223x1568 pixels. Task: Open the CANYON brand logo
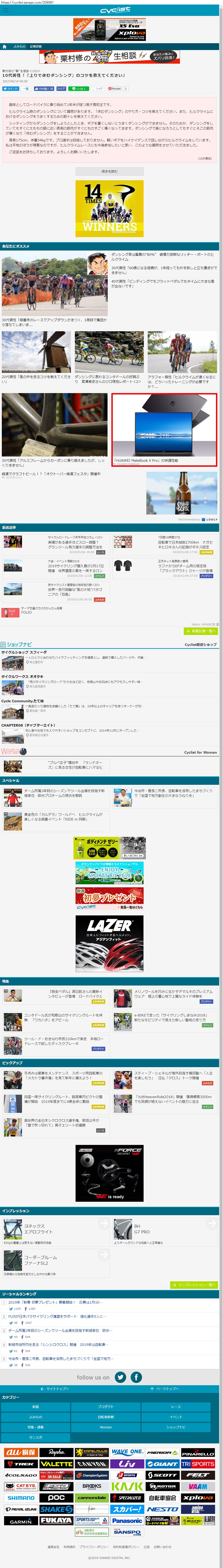pos(92,1464)
